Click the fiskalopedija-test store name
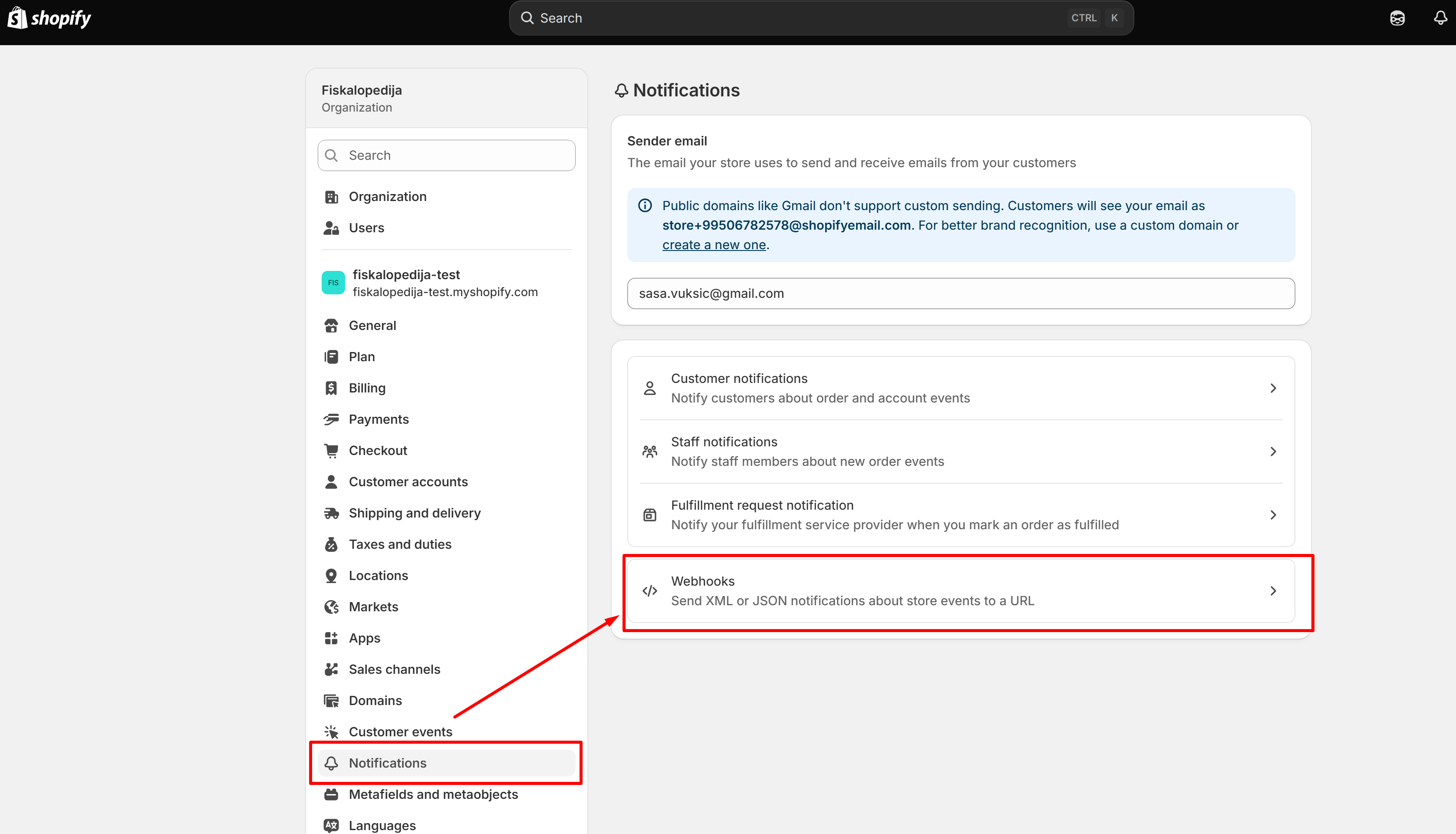 coord(406,274)
